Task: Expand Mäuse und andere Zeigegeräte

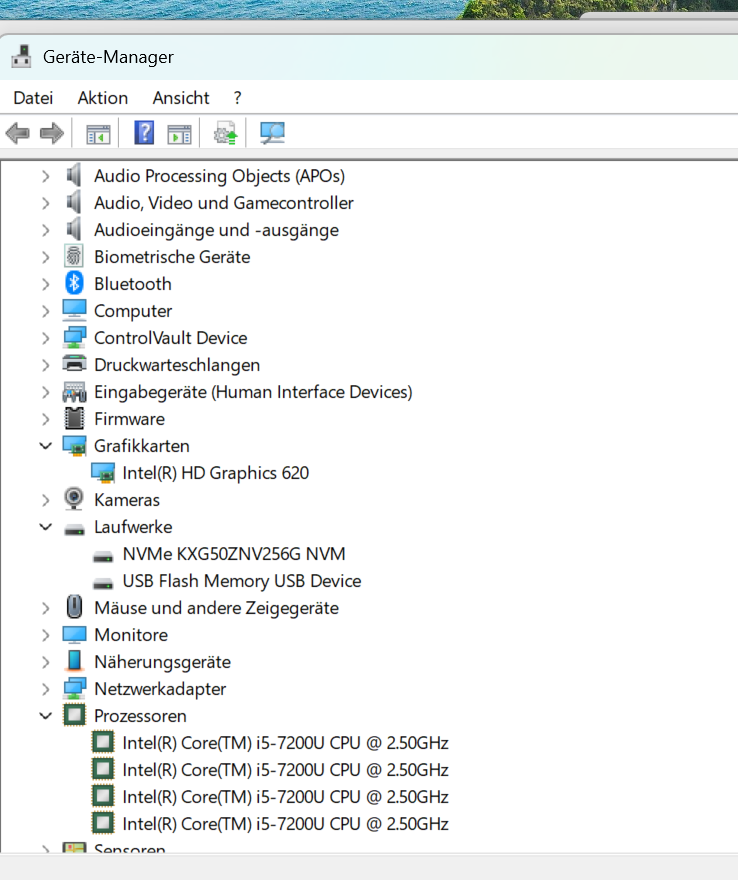Action: [x=45, y=608]
